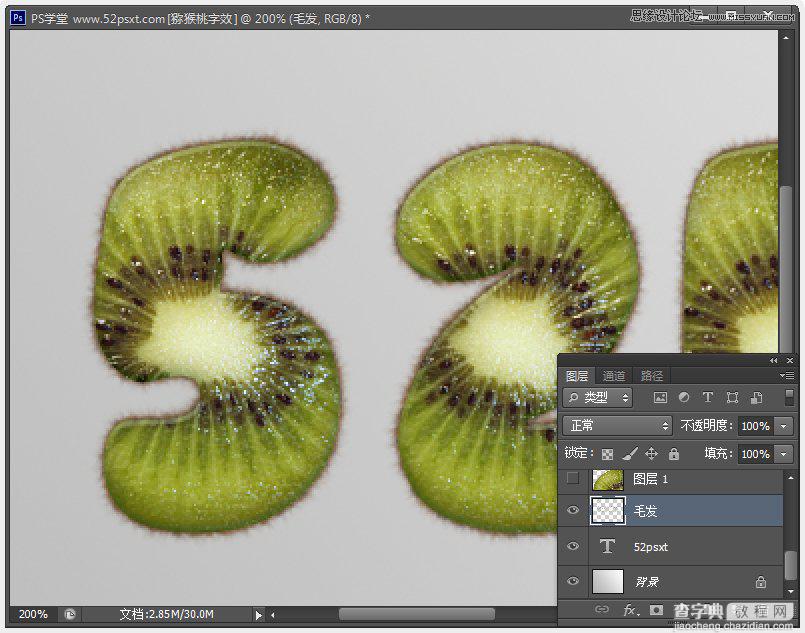Hide the 背景 layer

(573, 581)
